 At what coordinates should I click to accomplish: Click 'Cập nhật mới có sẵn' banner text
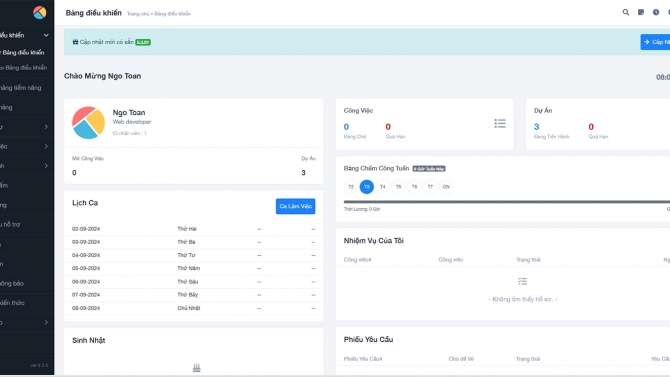(x=107, y=42)
